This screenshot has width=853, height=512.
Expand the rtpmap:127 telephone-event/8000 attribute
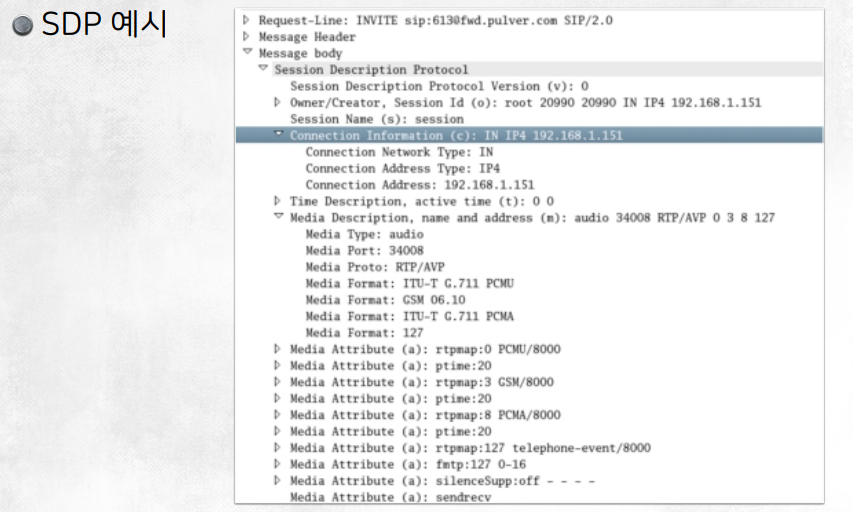(x=277, y=447)
